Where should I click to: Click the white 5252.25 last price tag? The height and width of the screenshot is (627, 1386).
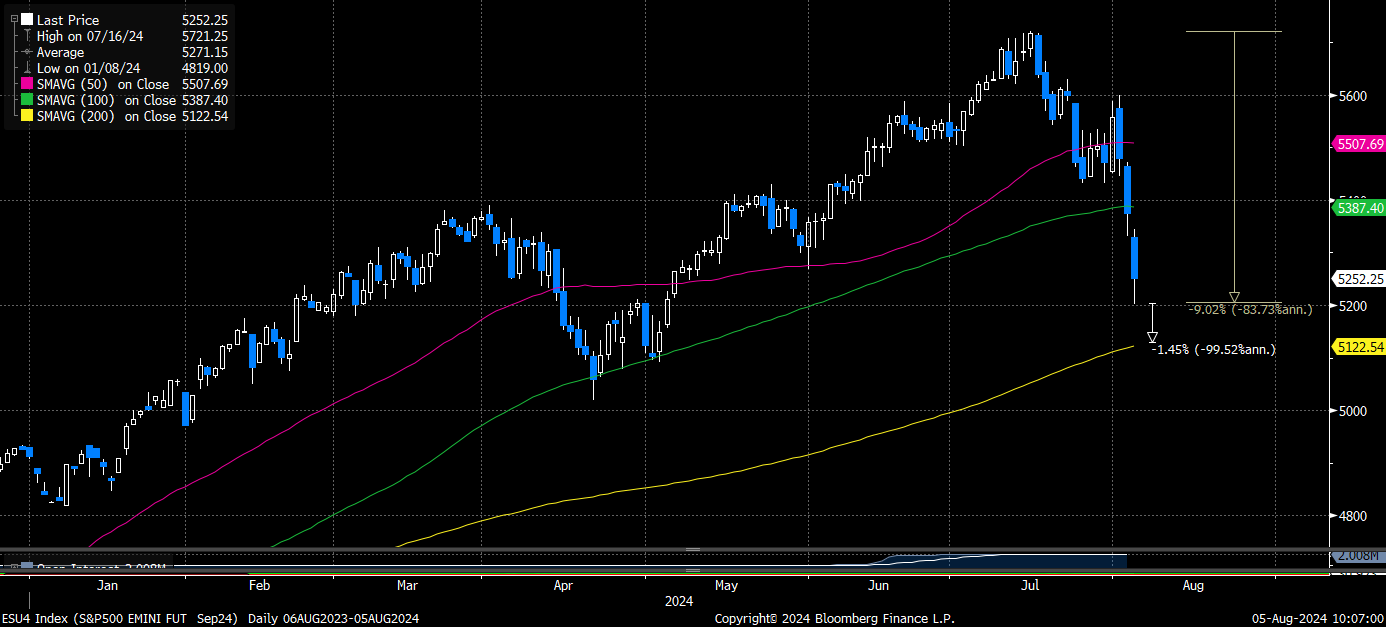coord(1359,279)
